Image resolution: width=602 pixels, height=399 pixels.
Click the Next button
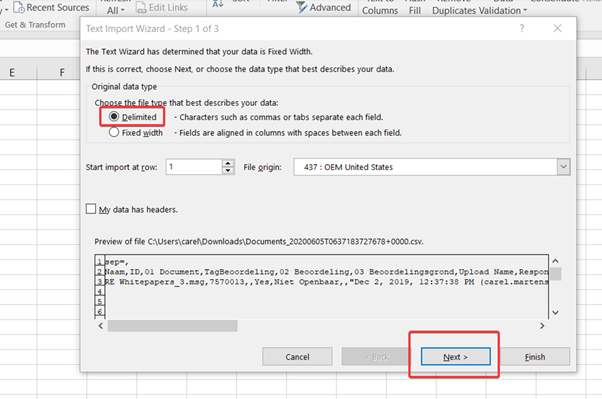click(455, 357)
